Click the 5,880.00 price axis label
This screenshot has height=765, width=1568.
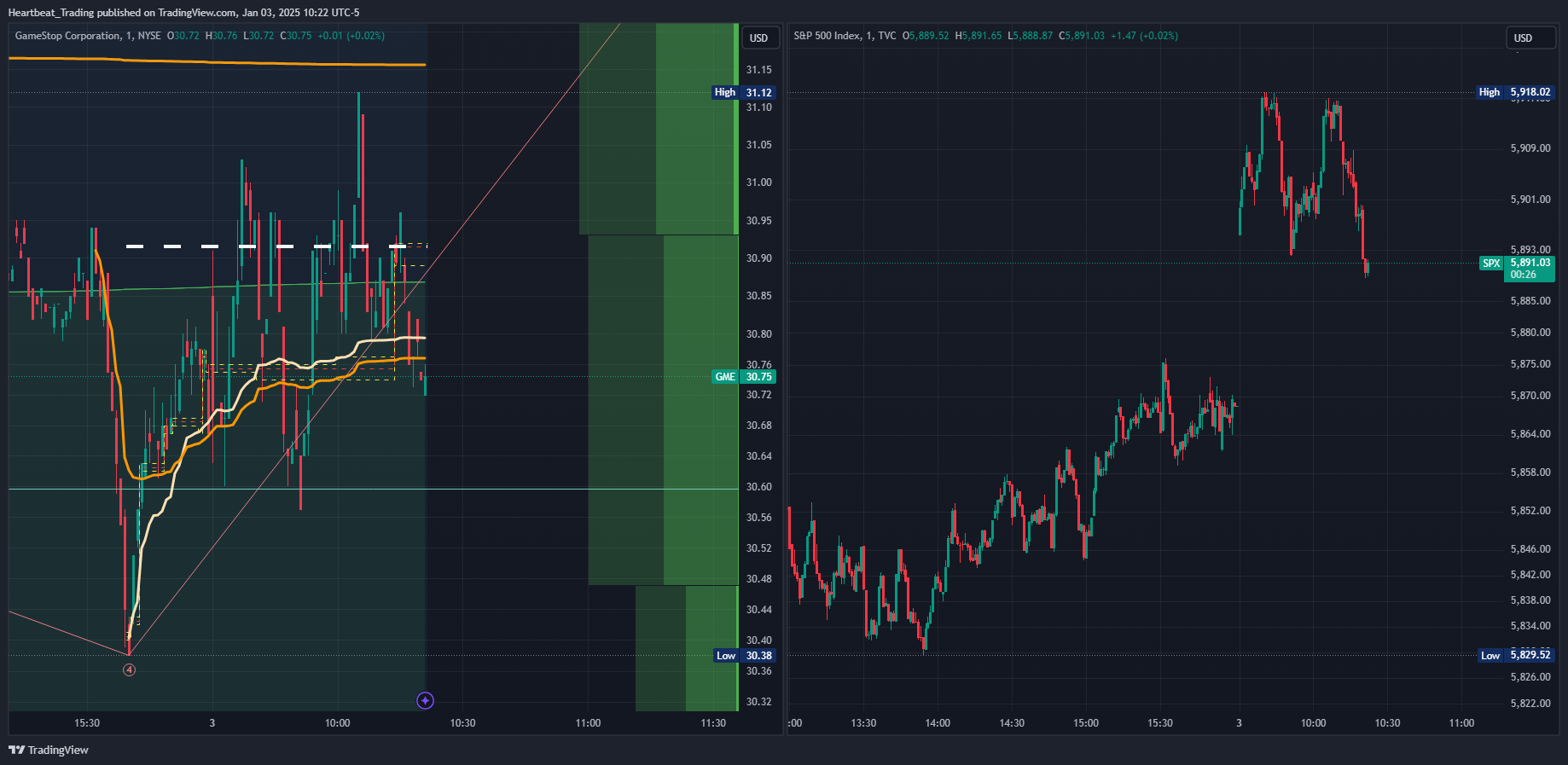(x=1530, y=333)
